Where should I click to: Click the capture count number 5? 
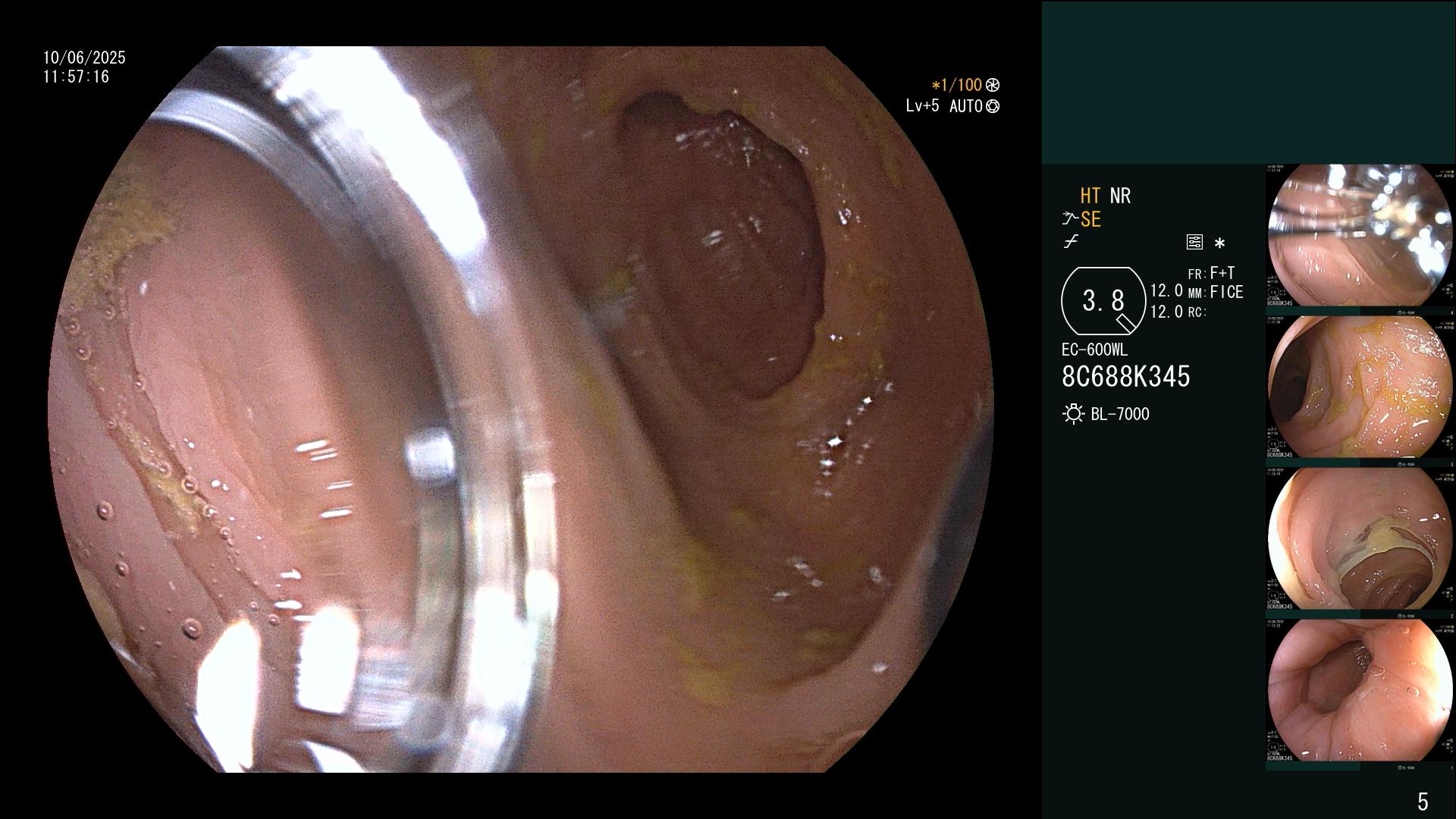coord(1423,802)
